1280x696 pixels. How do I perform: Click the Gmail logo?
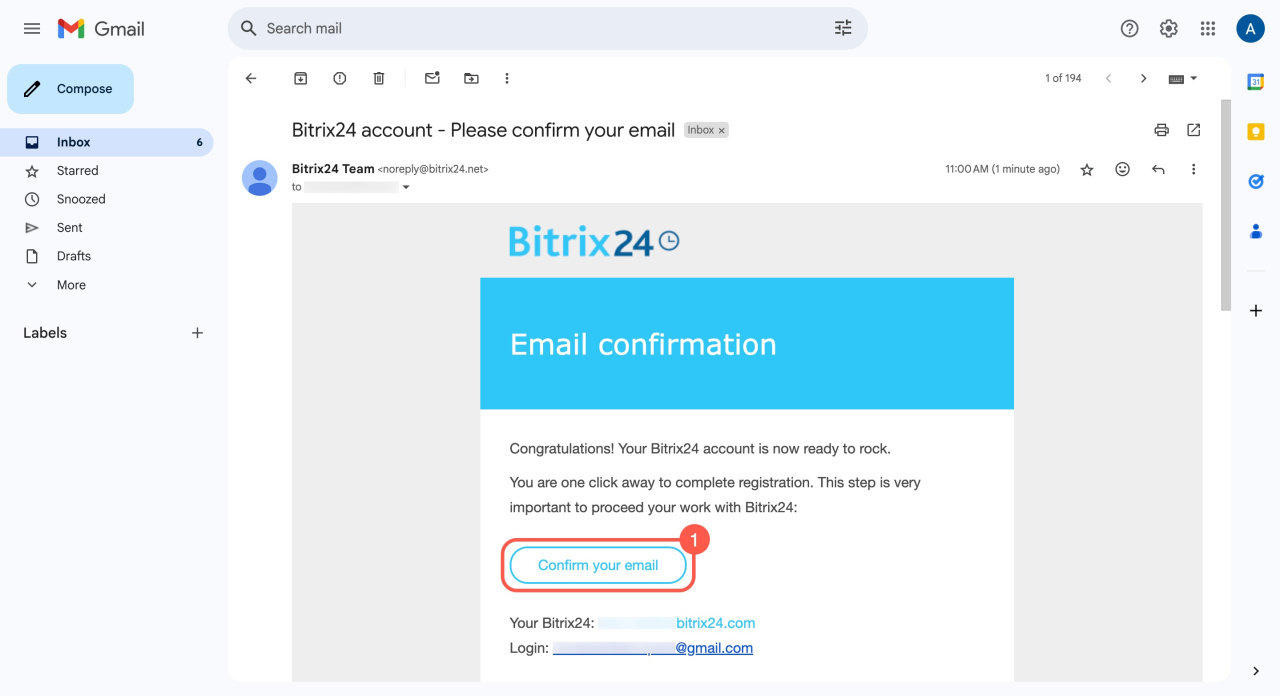tap(101, 29)
